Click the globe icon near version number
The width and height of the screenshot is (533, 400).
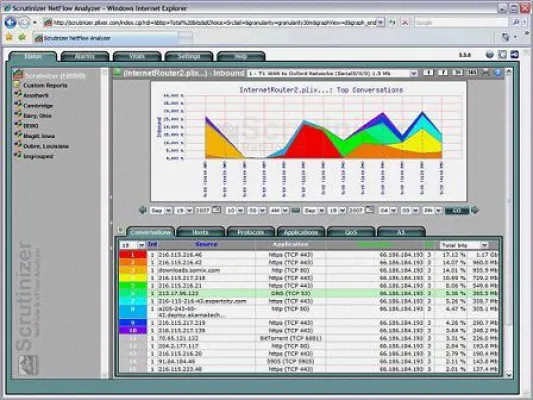tap(489, 54)
